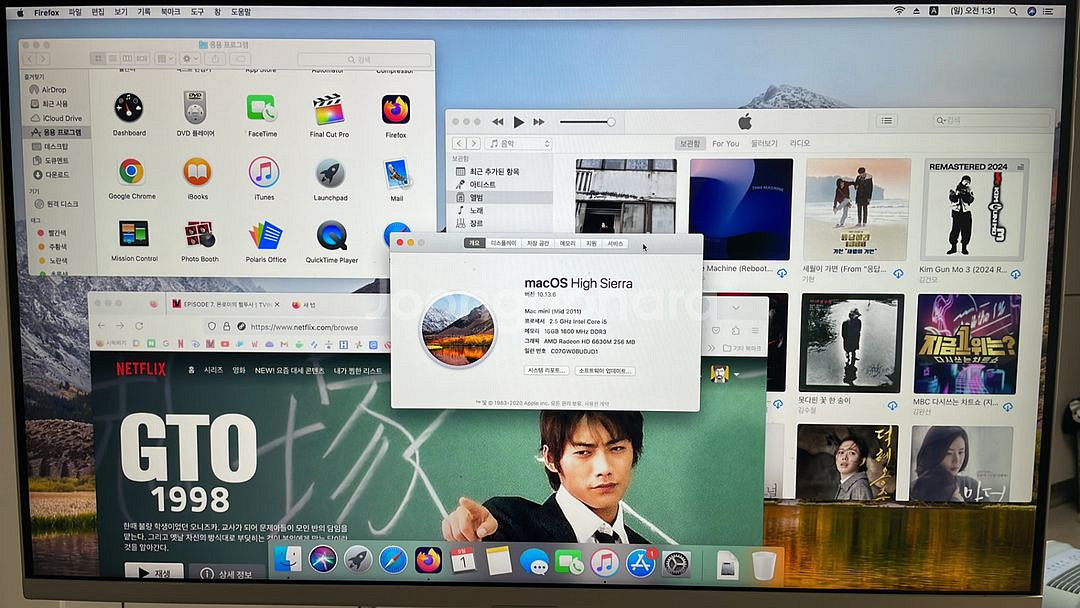Image resolution: width=1080 pixels, height=608 pixels.
Task: Open Final Cut Pro icon in Finder
Action: (329, 109)
